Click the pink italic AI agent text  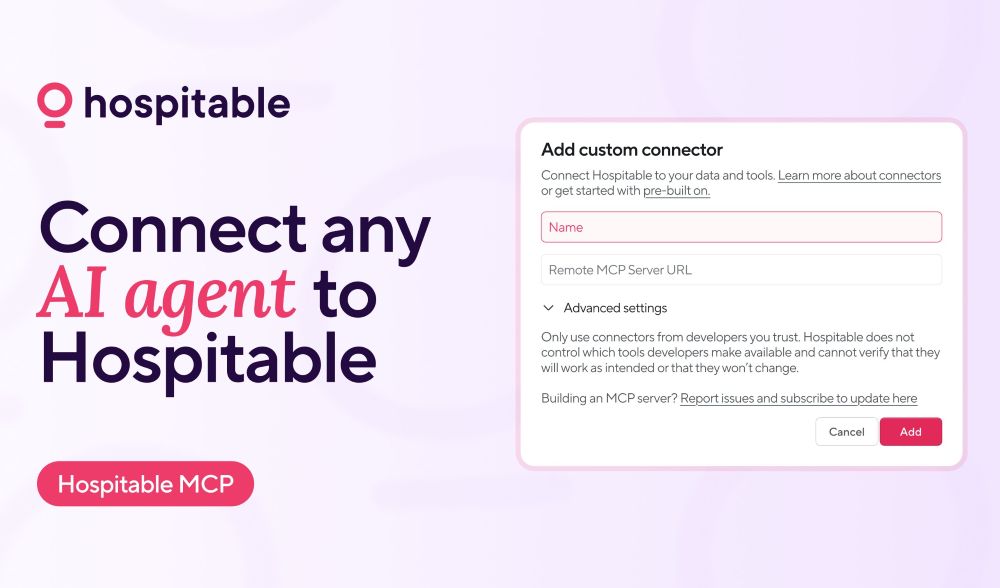[x=166, y=295]
